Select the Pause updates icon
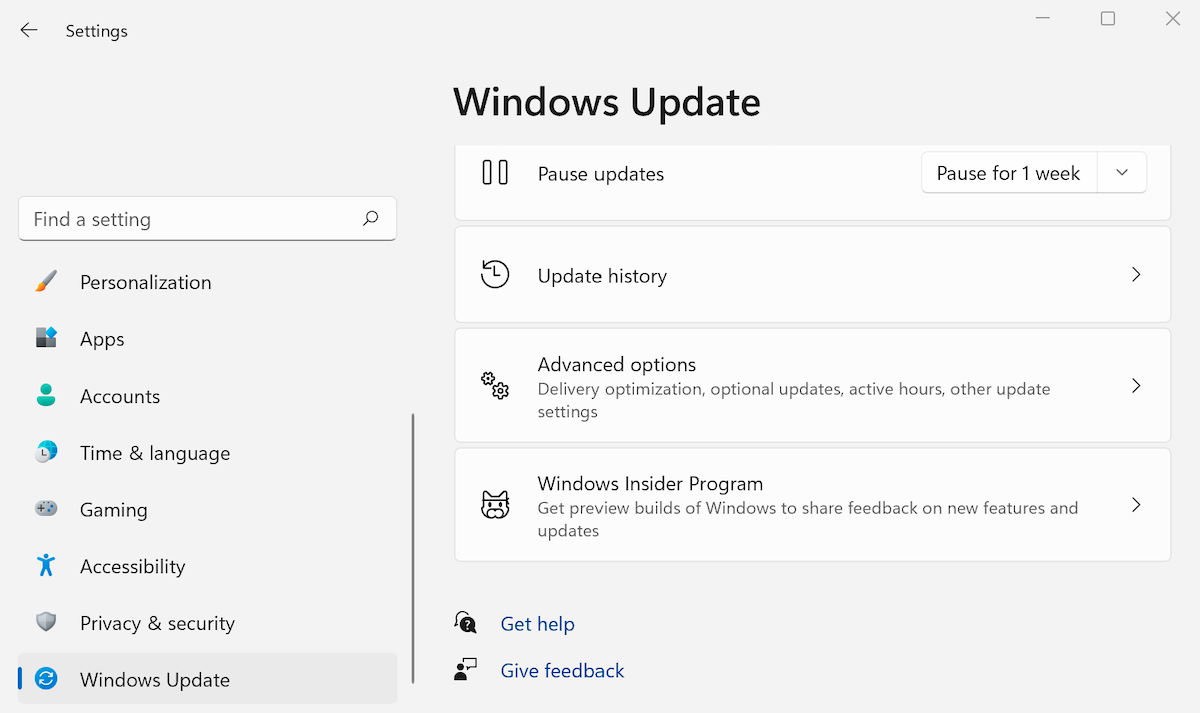1200x713 pixels. click(x=495, y=173)
